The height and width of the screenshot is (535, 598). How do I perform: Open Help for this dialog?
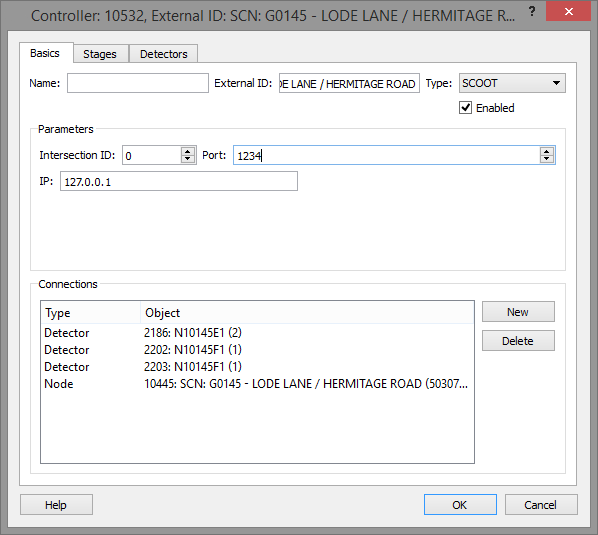(56, 505)
